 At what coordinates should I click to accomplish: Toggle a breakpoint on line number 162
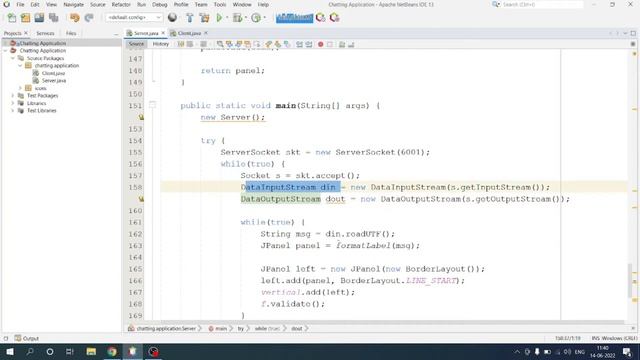pyautogui.click(x=135, y=234)
